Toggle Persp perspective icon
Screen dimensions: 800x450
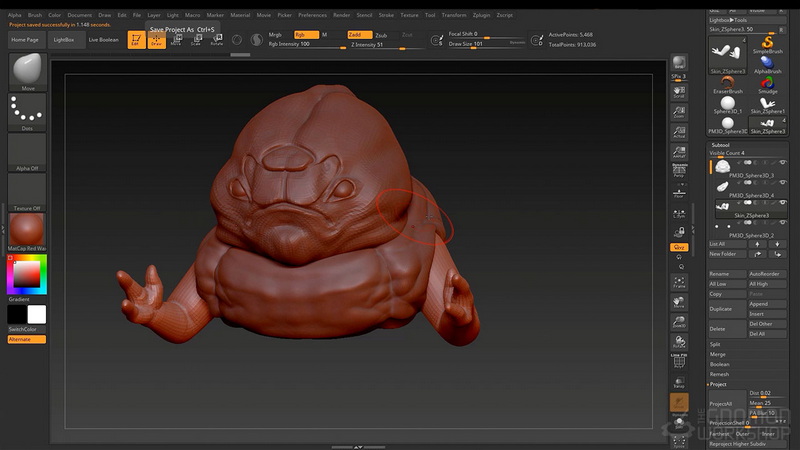(679, 171)
